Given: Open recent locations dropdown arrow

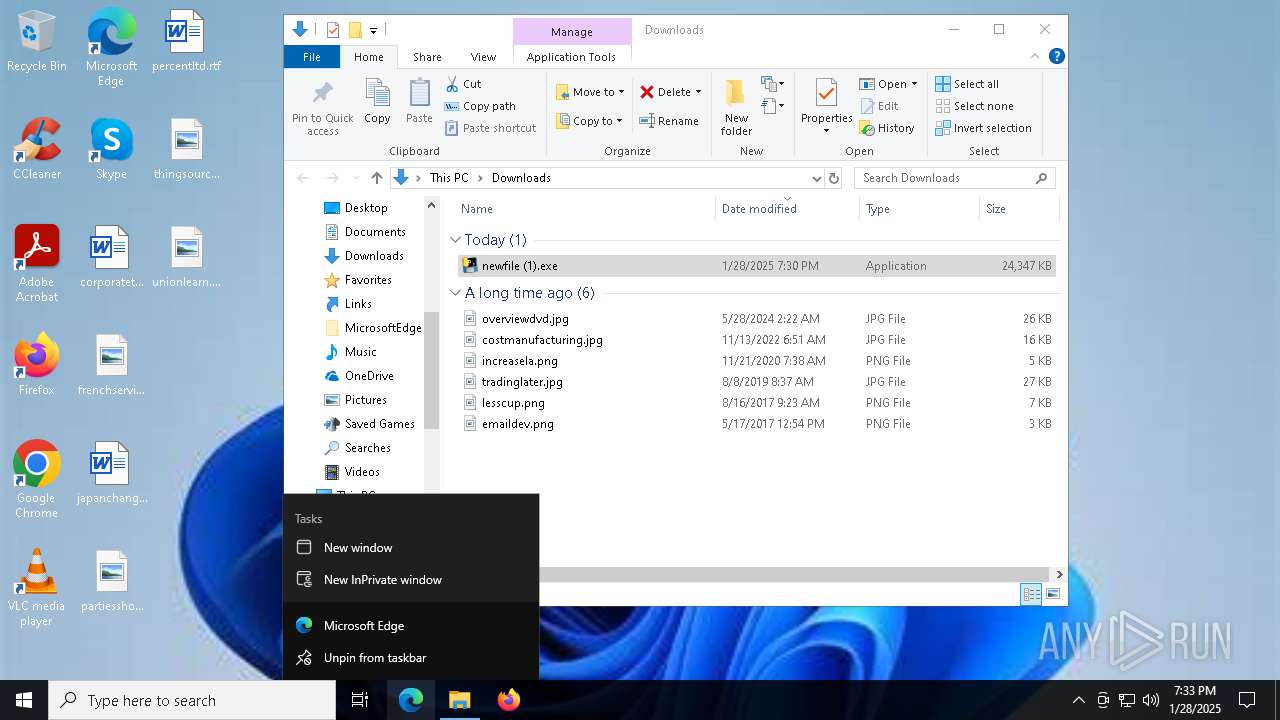Looking at the screenshot, I should point(356,178).
